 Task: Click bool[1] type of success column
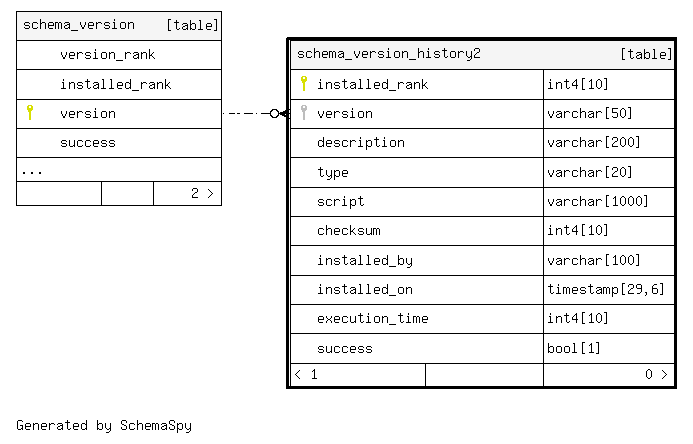(x=574, y=349)
